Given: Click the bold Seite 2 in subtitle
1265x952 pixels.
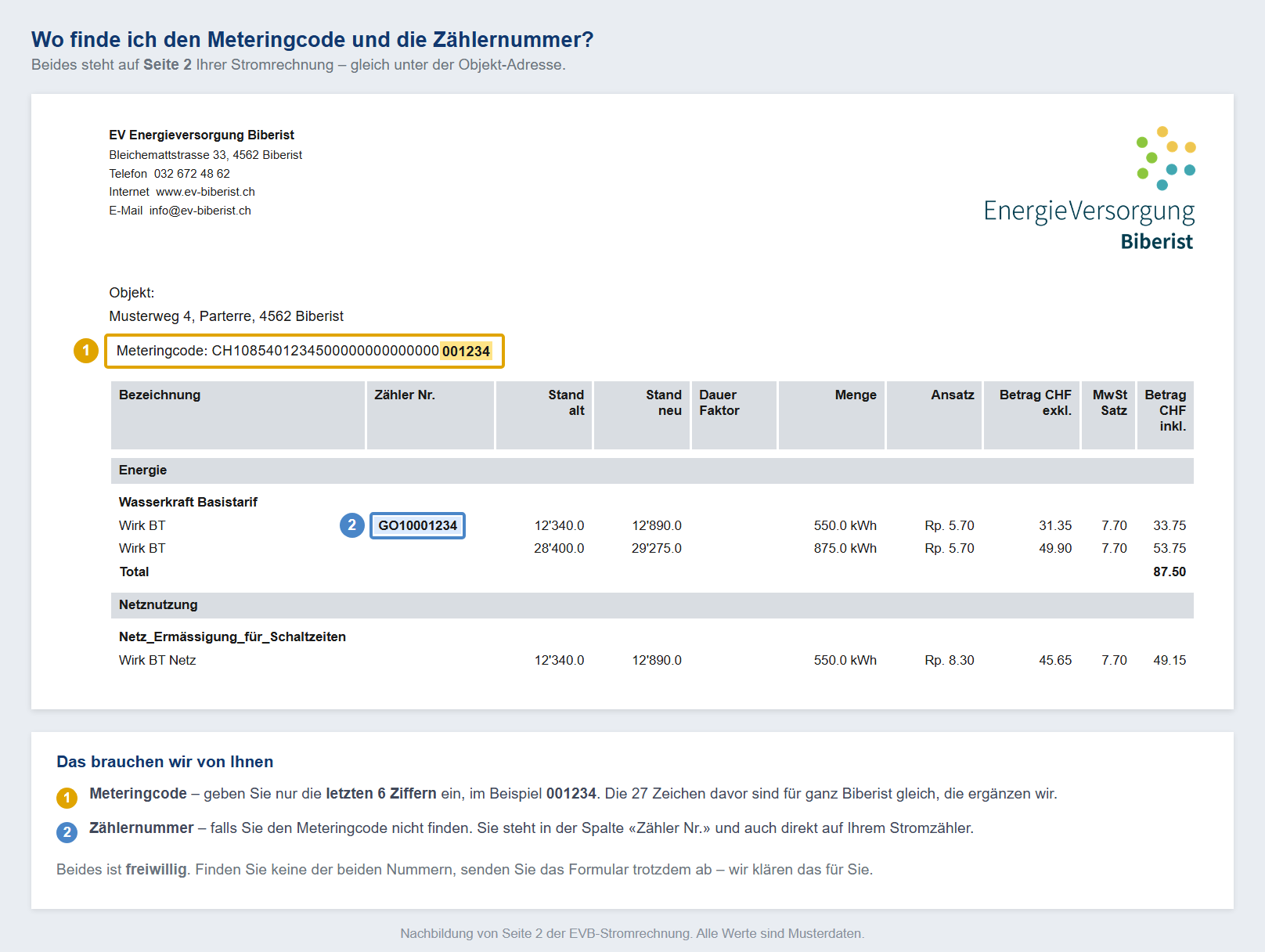Looking at the screenshot, I should coord(168,65).
